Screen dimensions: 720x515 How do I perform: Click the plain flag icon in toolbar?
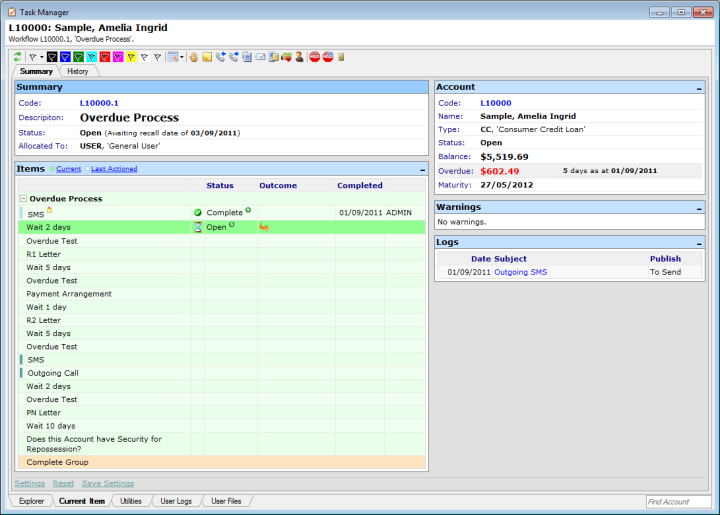coord(33,57)
